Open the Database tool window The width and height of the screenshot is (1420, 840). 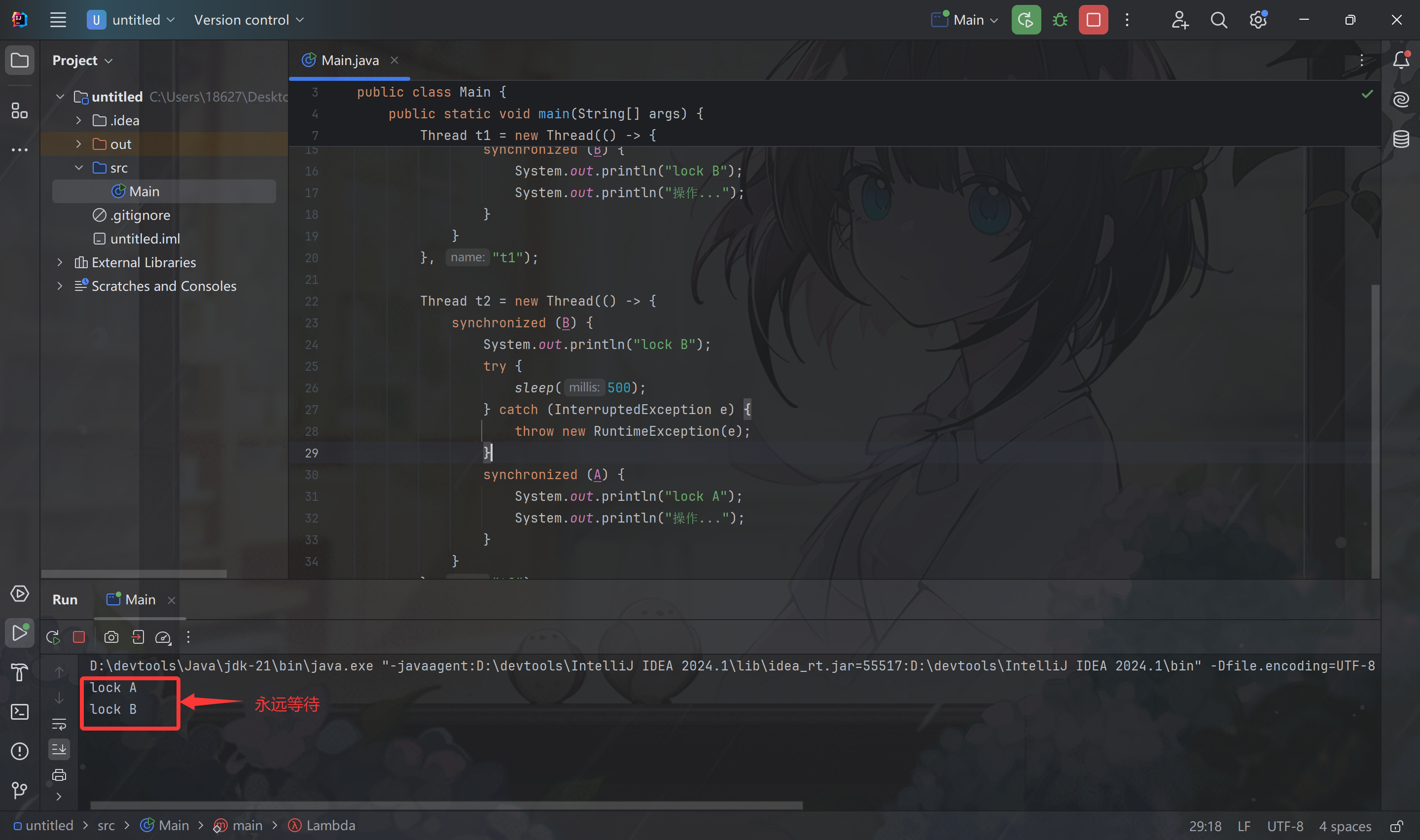pos(1401,139)
